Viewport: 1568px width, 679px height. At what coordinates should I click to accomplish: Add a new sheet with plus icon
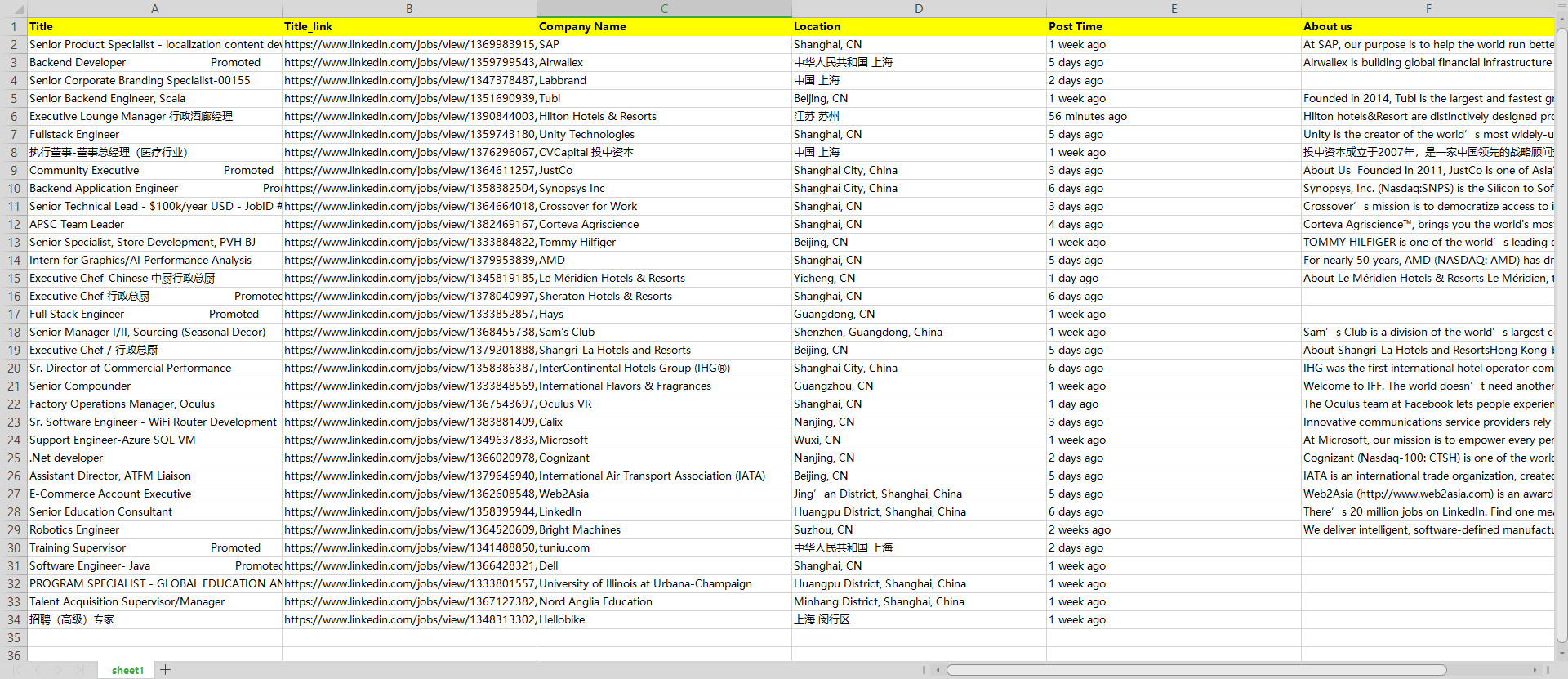165,670
